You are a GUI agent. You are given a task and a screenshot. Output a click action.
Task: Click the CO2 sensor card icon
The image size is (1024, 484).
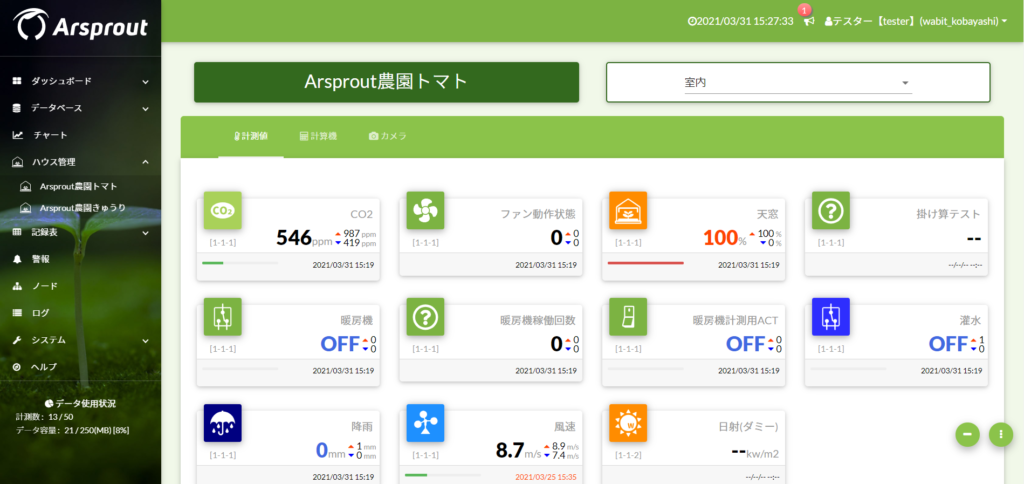pyautogui.click(x=223, y=210)
